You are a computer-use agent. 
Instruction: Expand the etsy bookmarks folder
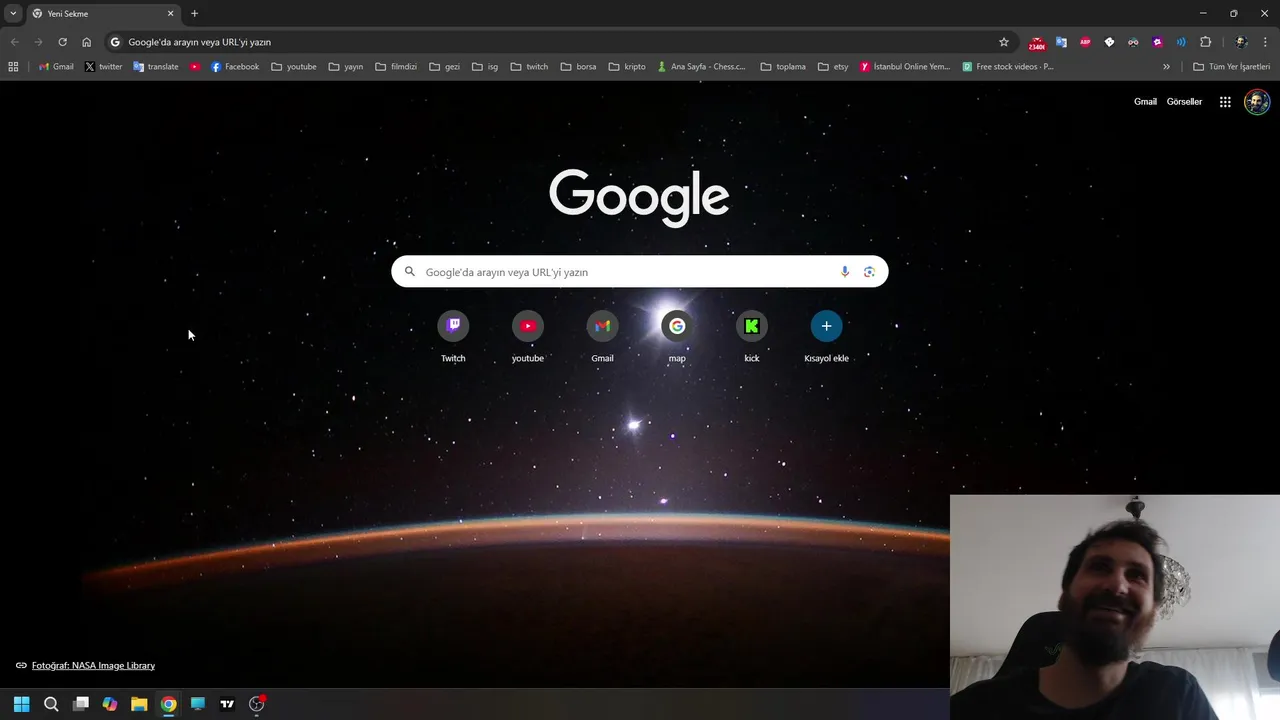[833, 67]
